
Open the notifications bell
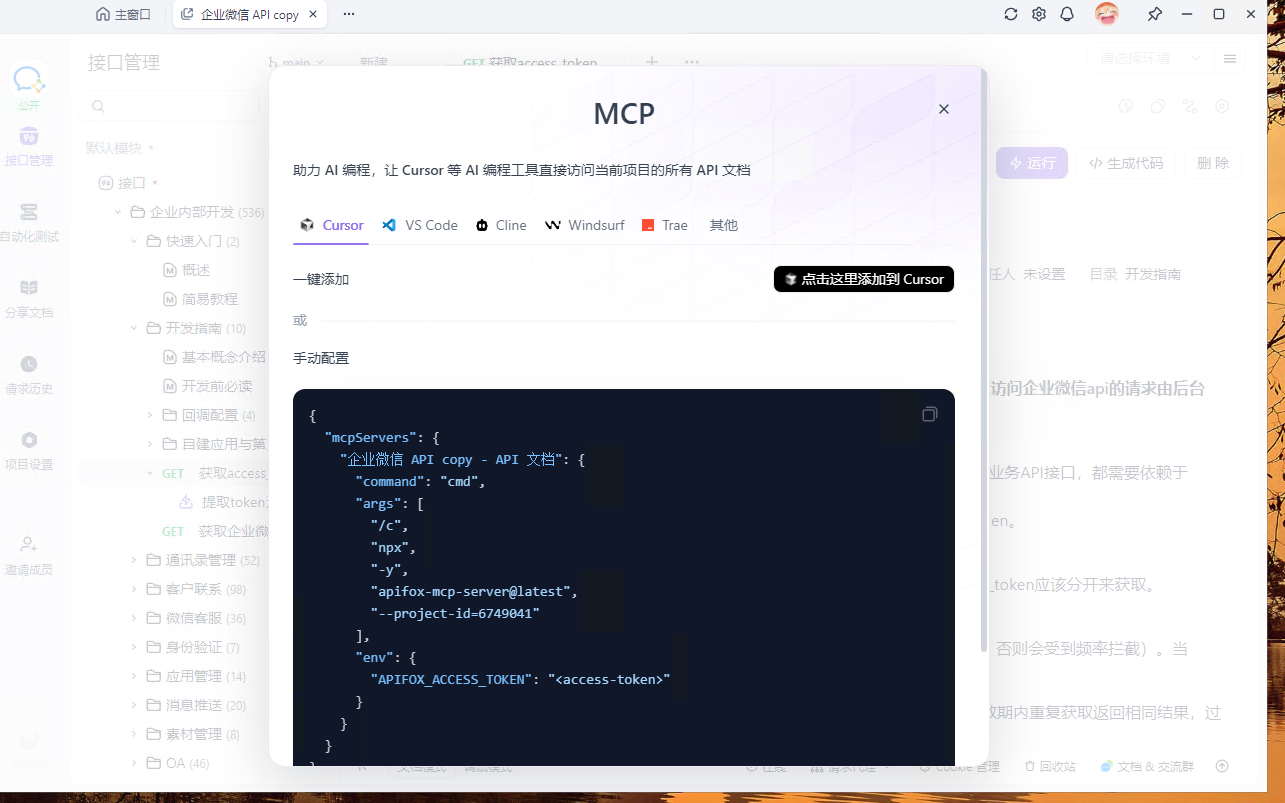1067,14
